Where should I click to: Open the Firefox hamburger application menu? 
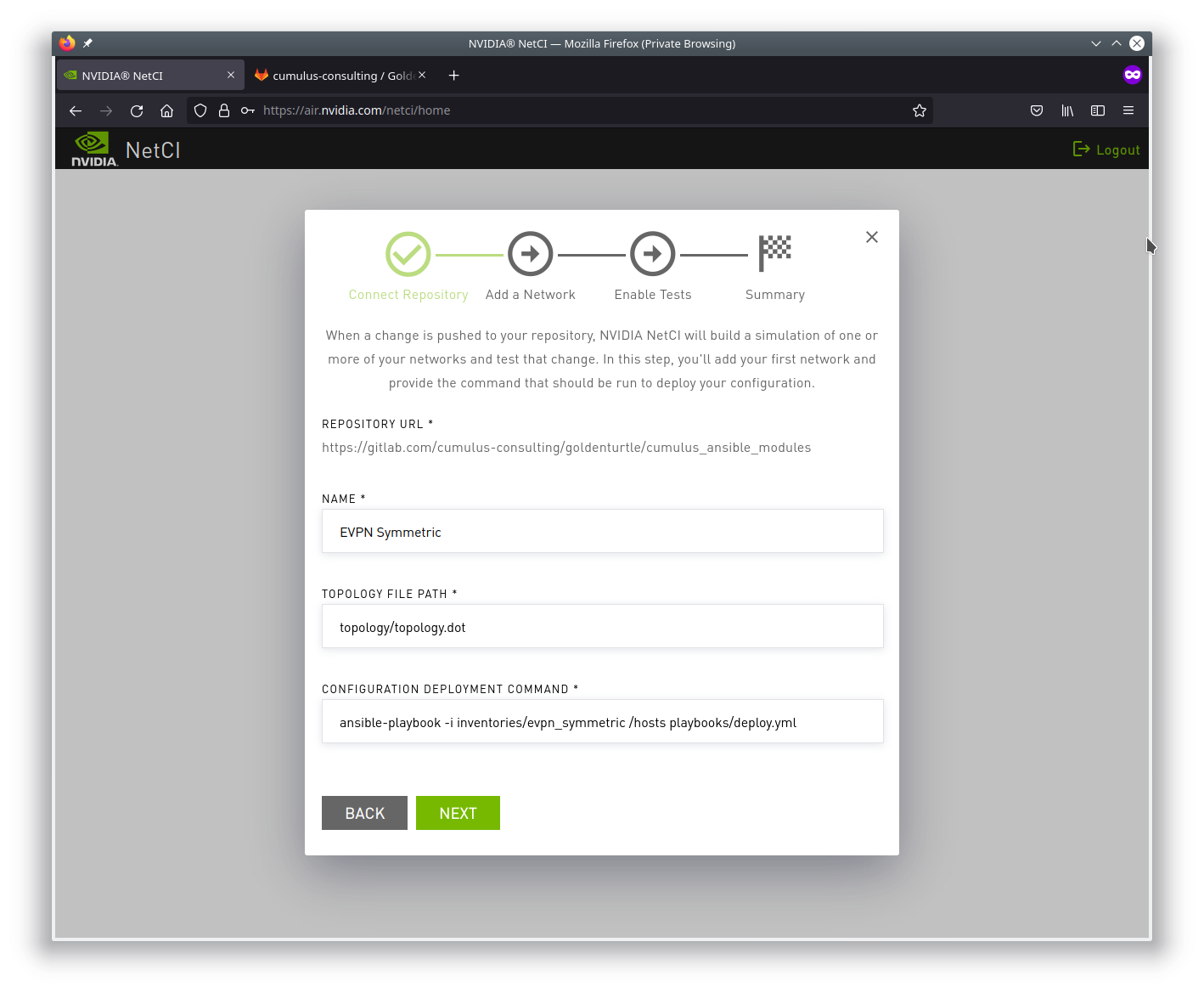pos(1128,110)
